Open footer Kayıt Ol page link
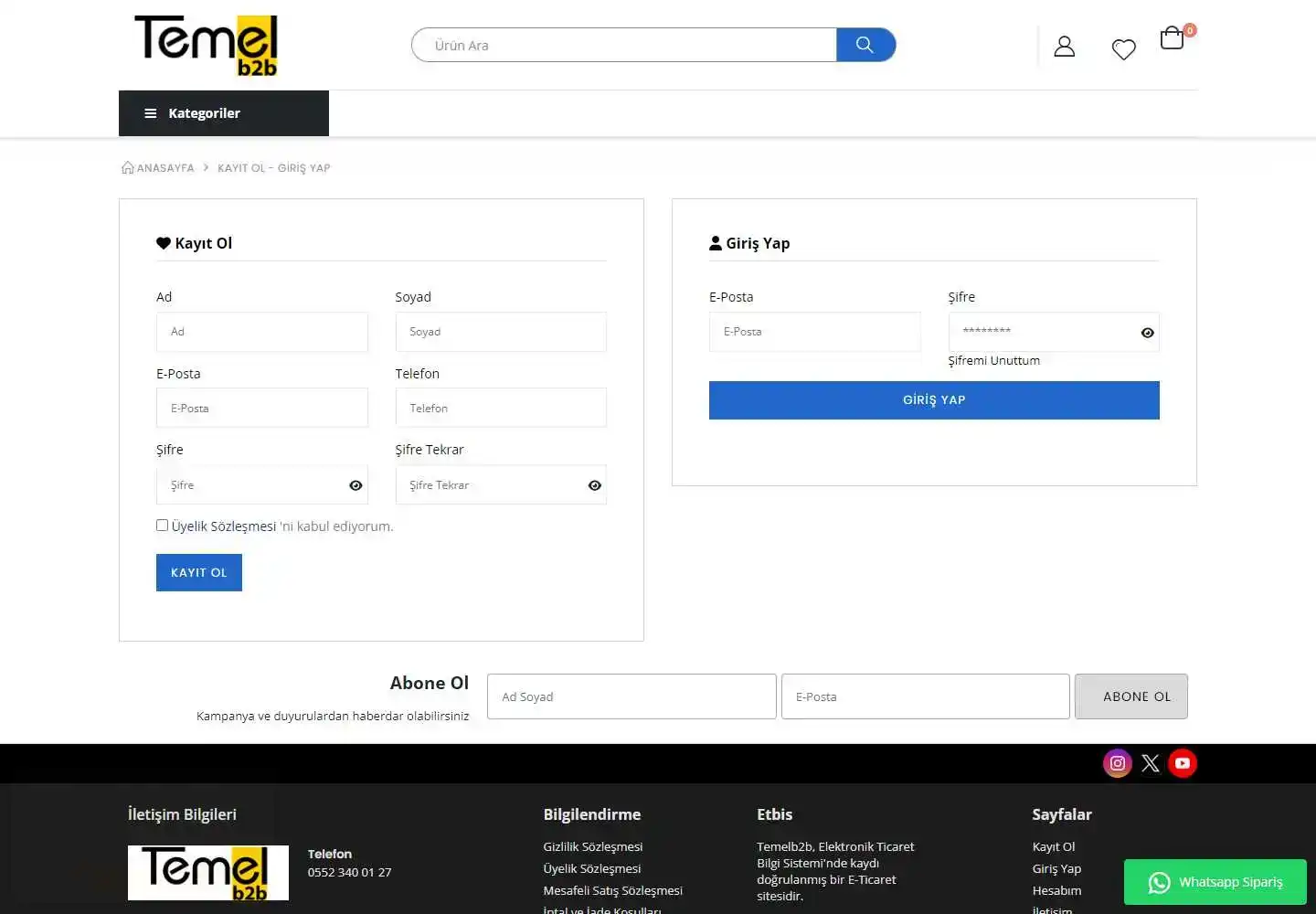The height and width of the screenshot is (914, 1316). tap(1054, 846)
